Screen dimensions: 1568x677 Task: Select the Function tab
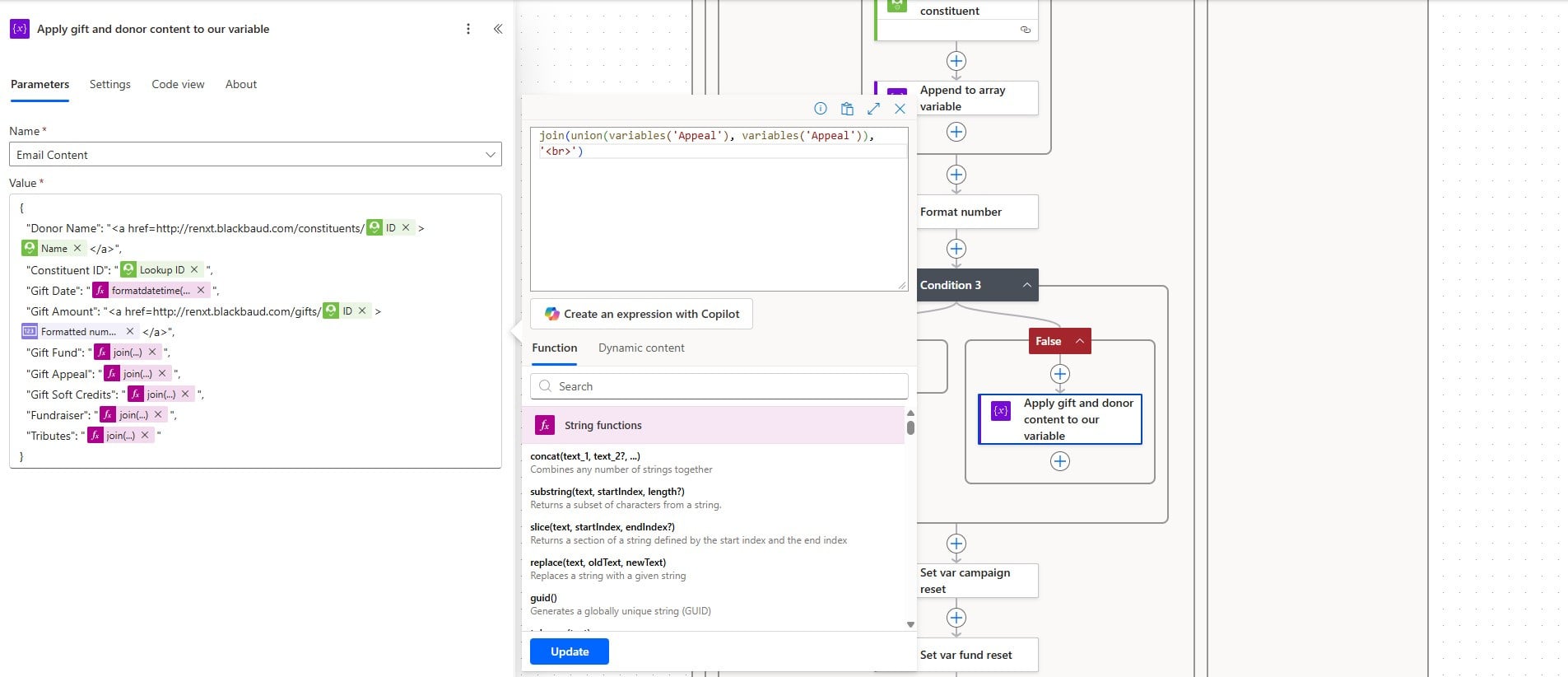pyautogui.click(x=554, y=348)
